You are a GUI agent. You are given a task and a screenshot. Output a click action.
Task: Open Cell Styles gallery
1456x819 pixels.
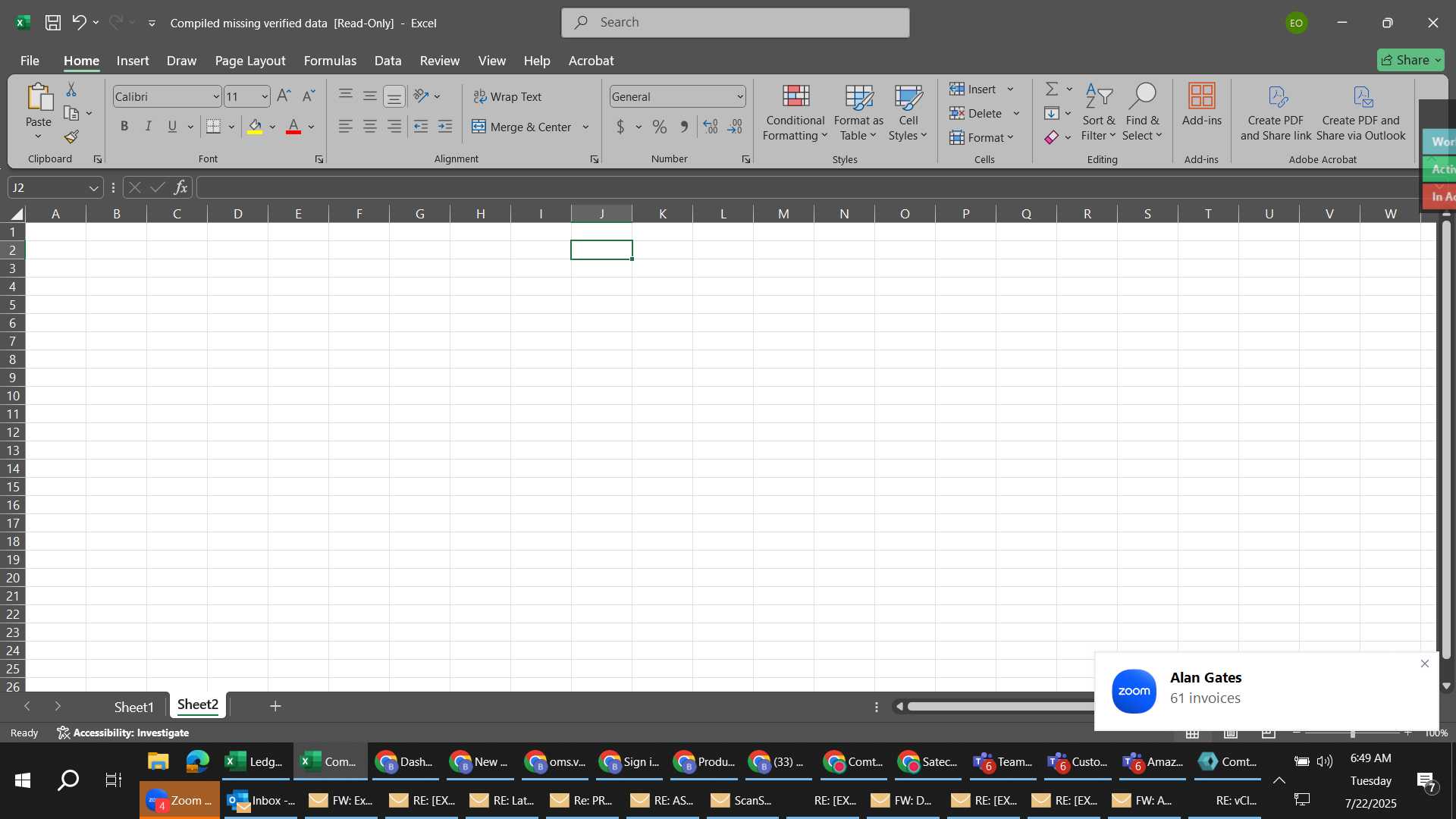tap(908, 112)
